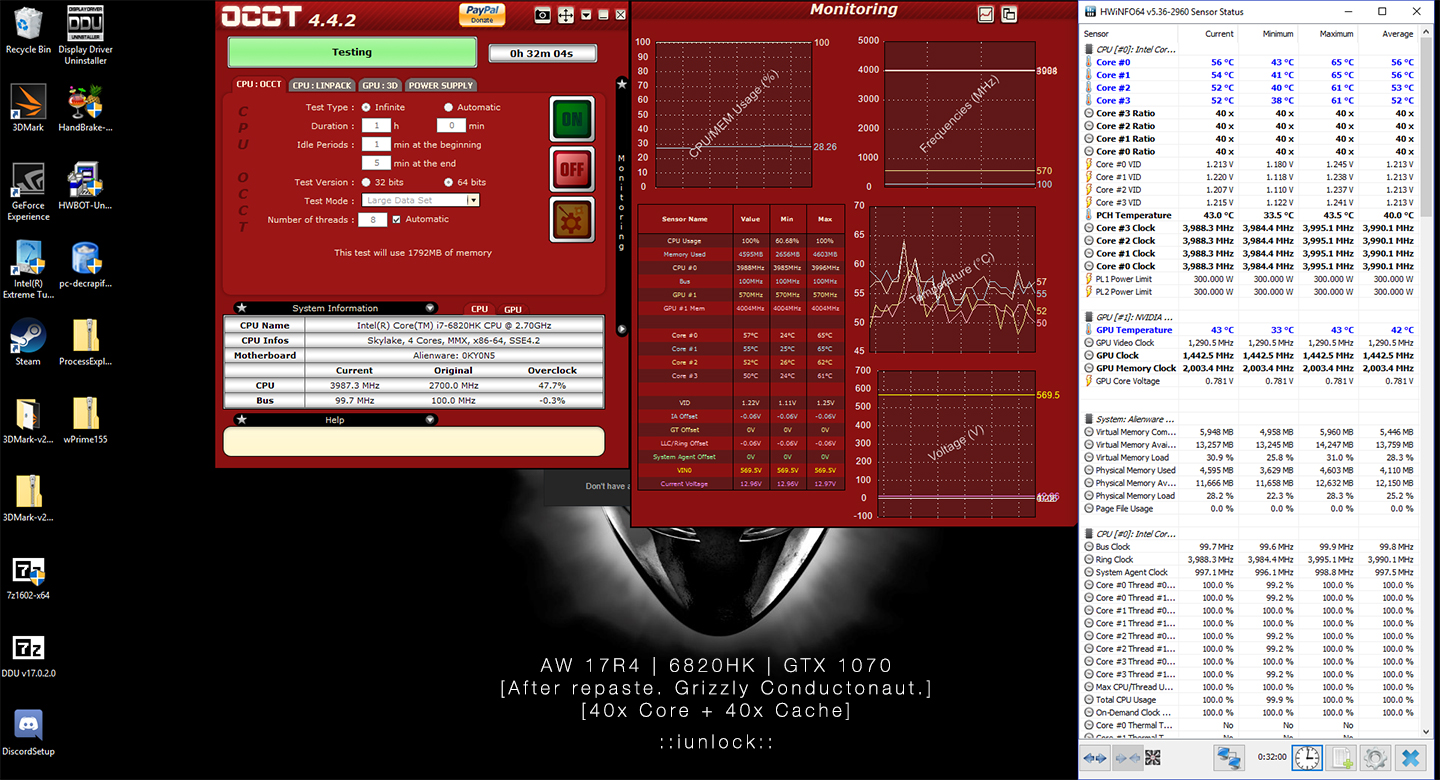
Task: Open the POWER SUPPLY tab
Action: point(441,85)
